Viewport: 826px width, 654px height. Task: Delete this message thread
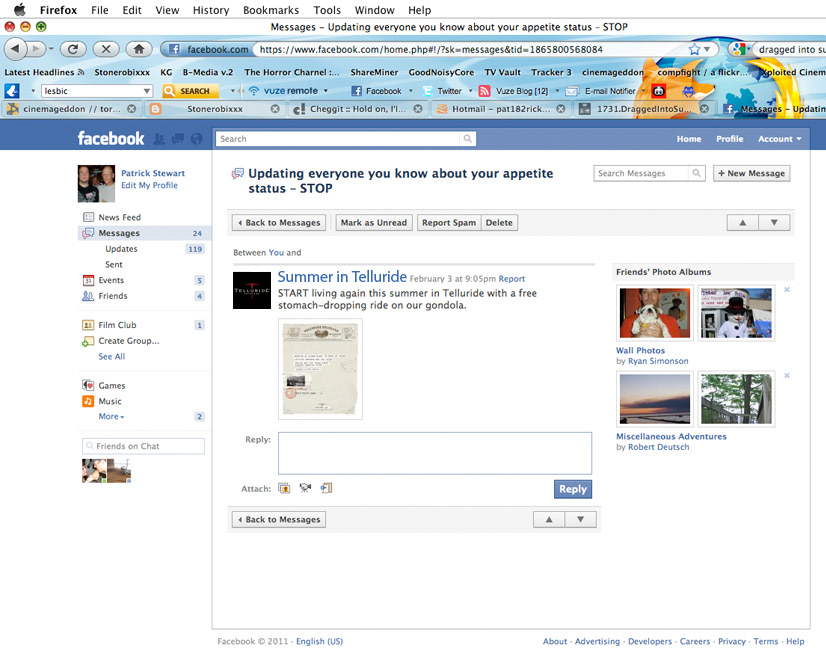(x=499, y=222)
